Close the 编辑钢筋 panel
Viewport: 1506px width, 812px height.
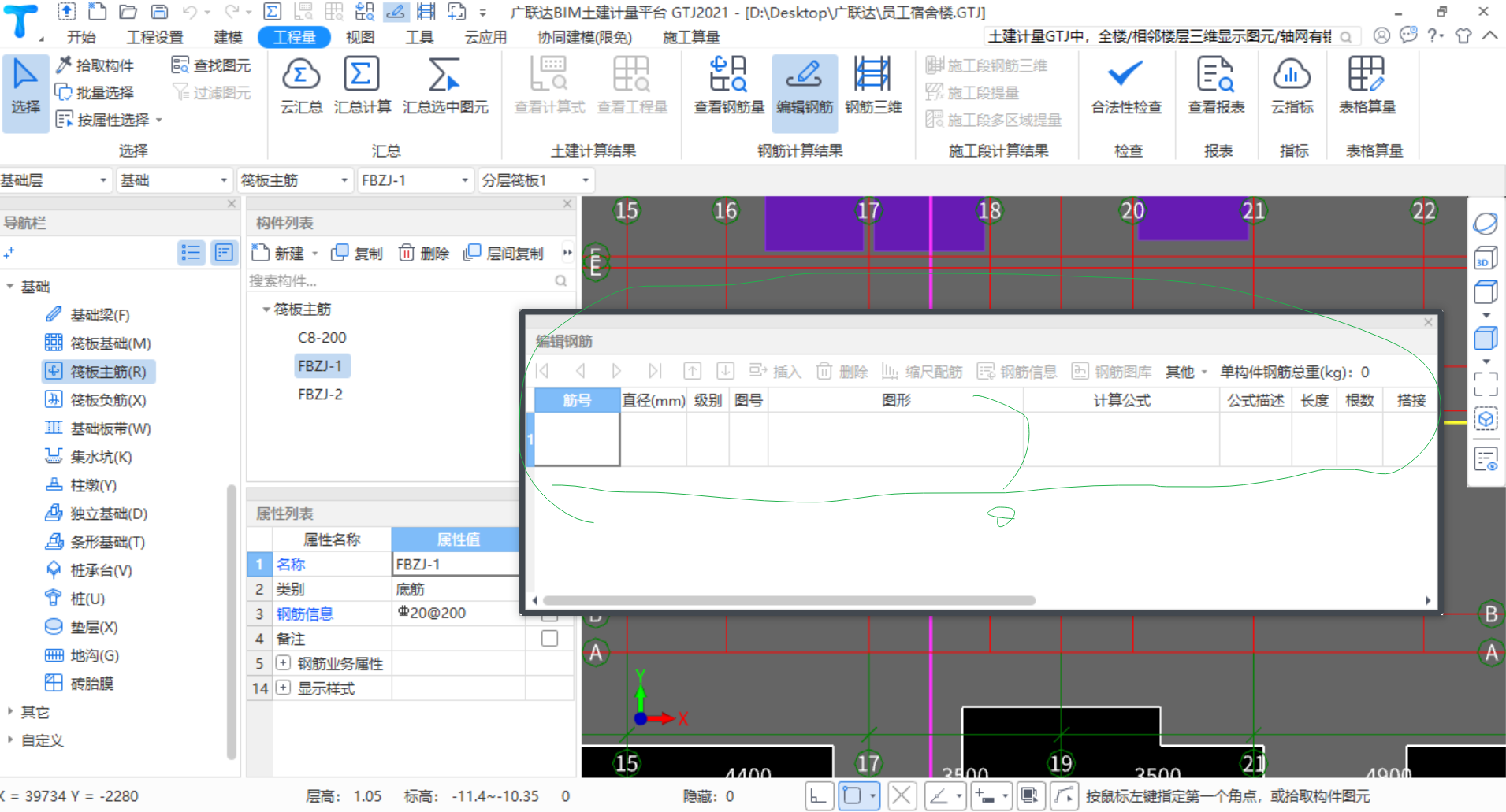click(x=1428, y=322)
